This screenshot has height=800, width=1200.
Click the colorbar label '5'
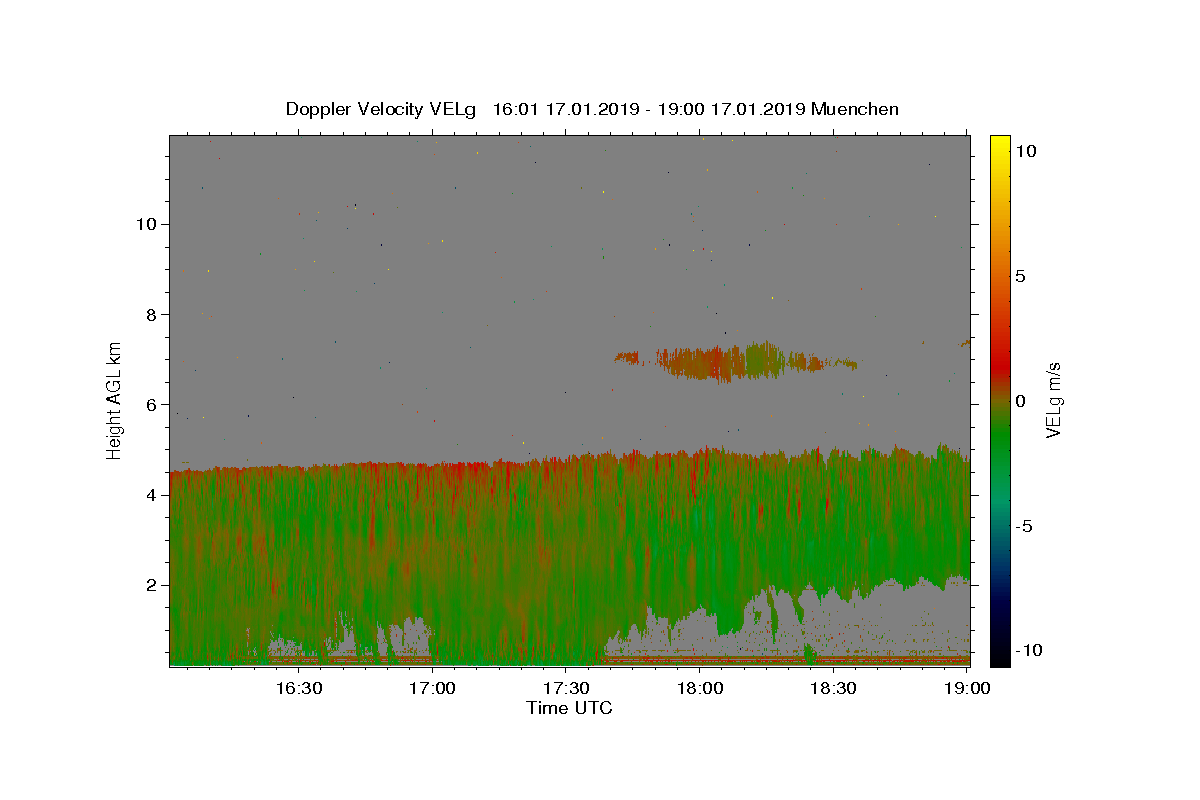pos(1020,276)
